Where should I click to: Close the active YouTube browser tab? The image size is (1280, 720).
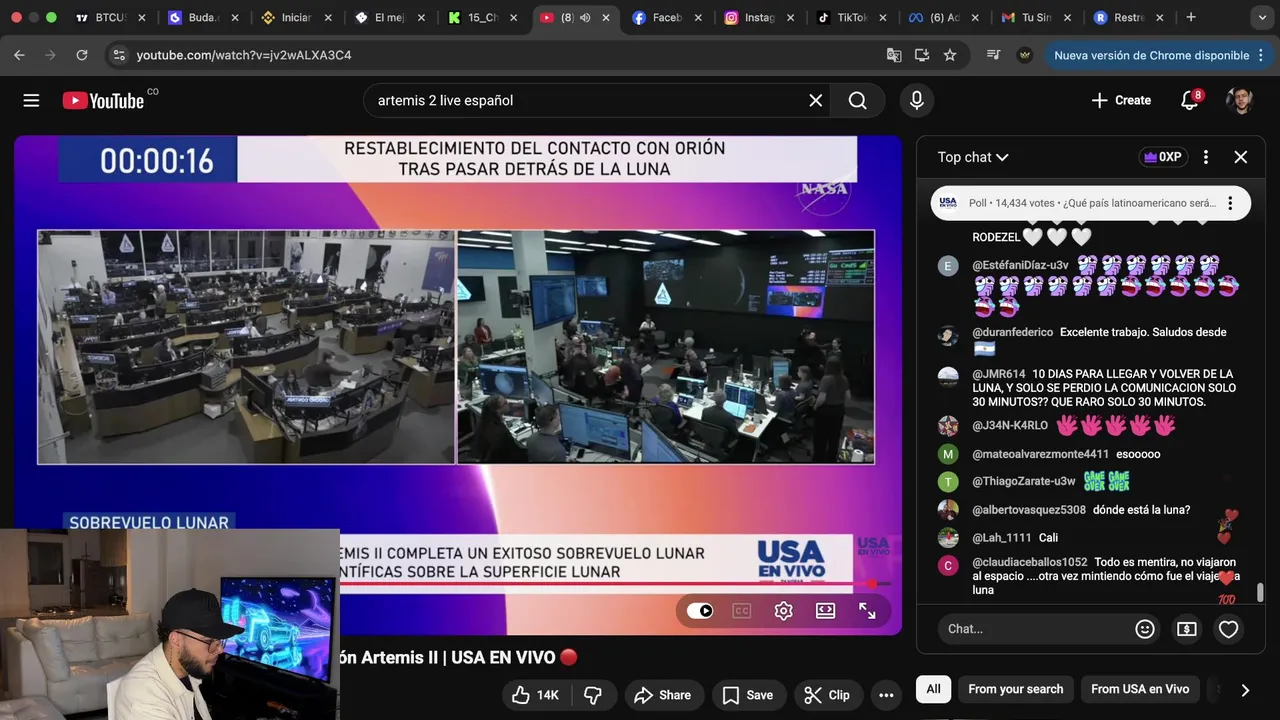605,17
